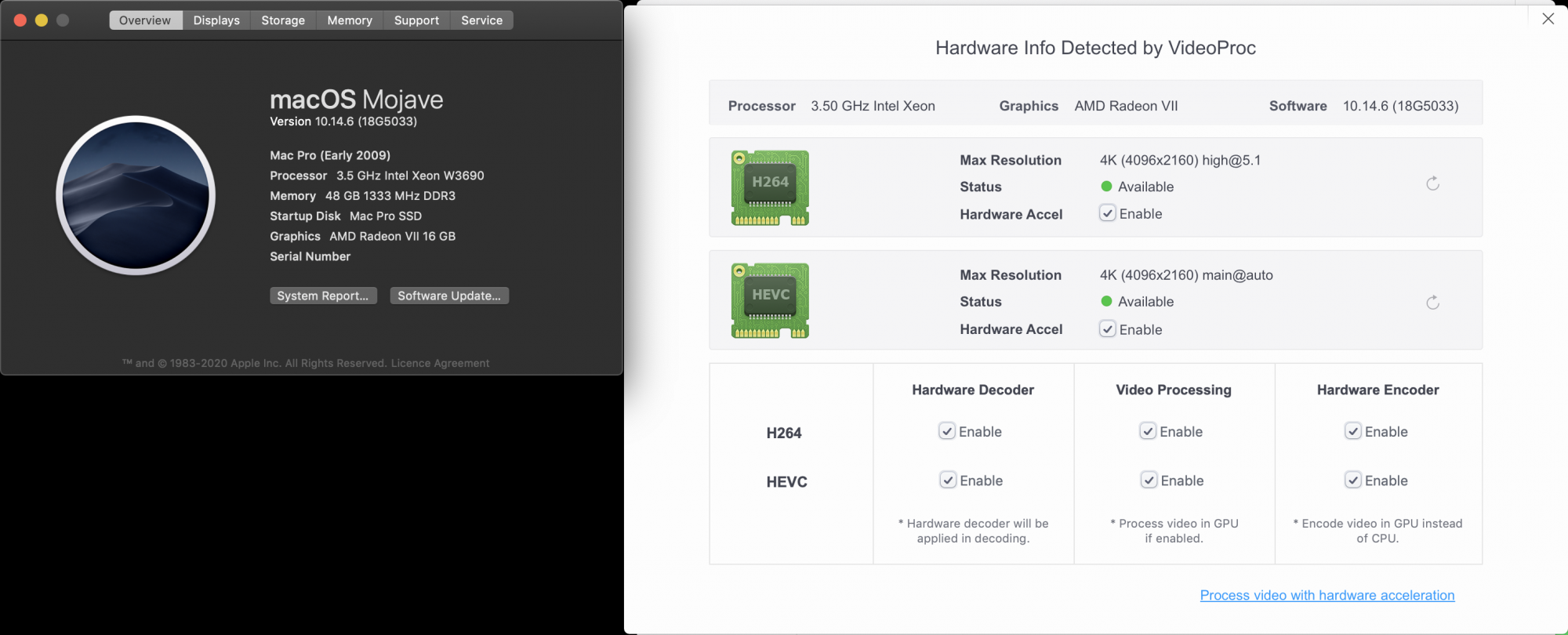Screen dimensions: 1568x635
Task: Click 'Process video in GPU if enabled' note
Action: [x=1174, y=531]
